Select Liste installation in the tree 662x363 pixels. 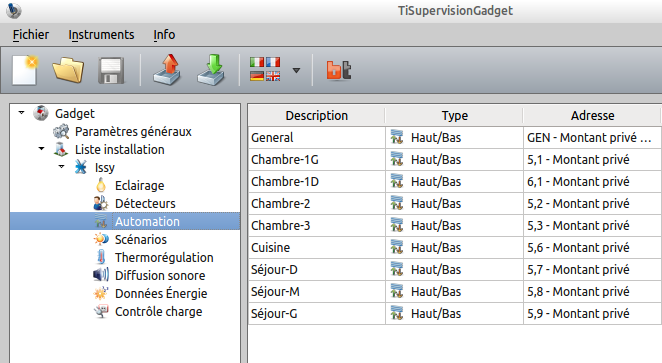tap(119, 149)
